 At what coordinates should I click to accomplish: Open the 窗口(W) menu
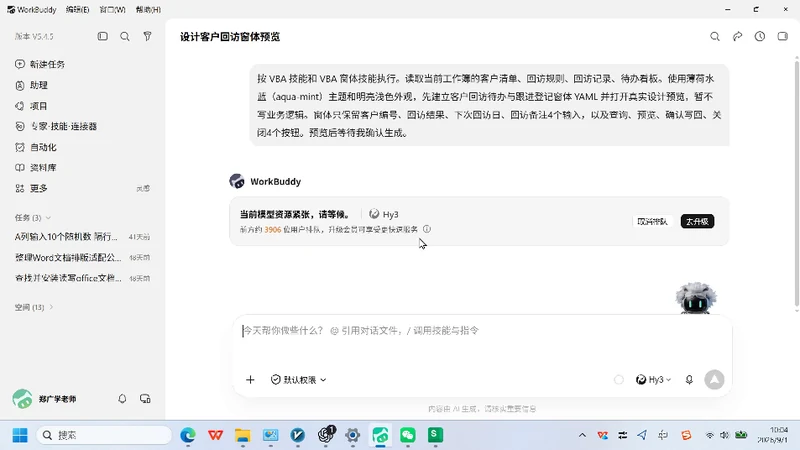[112, 10]
